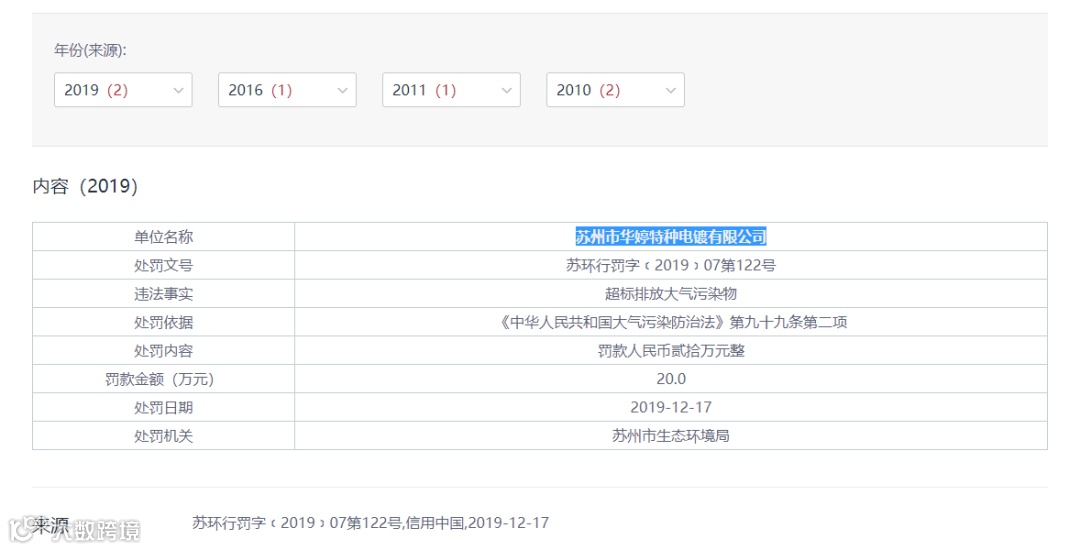This screenshot has width=1080, height=550.
Task: Click the value 罚款人民币贰拾万元整
Action: pos(671,351)
